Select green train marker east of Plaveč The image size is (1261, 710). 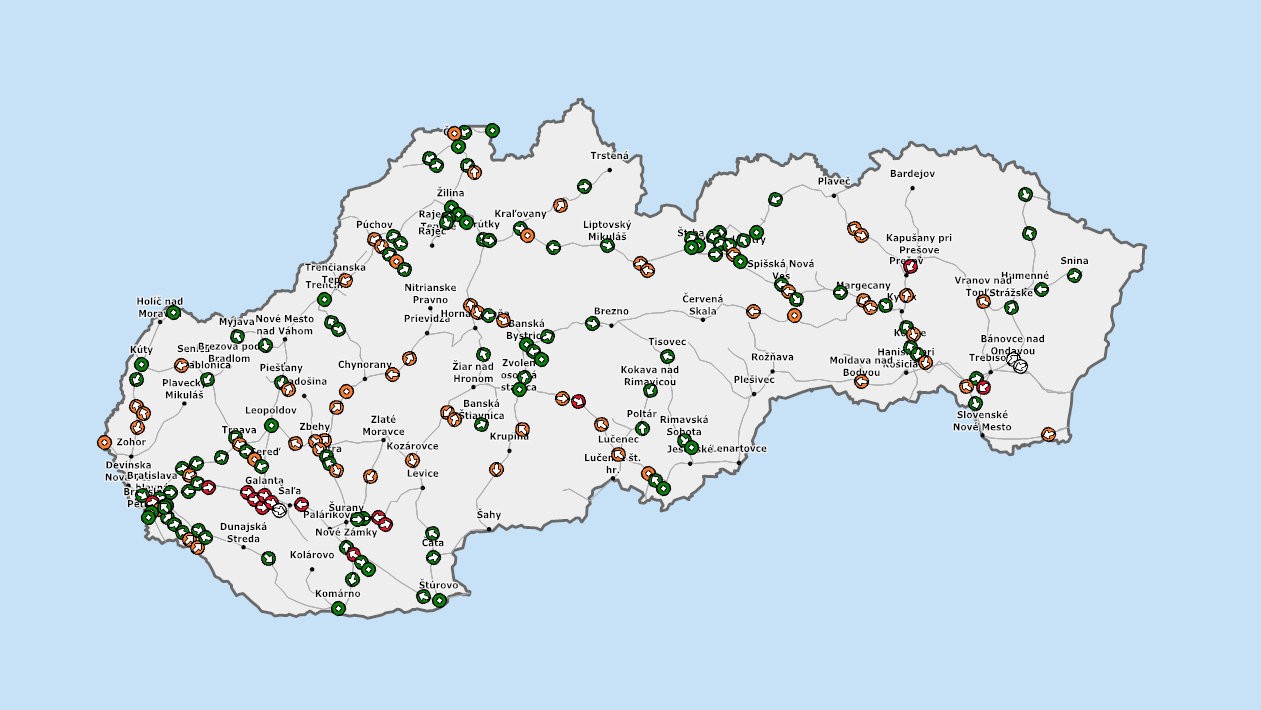[1023, 194]
